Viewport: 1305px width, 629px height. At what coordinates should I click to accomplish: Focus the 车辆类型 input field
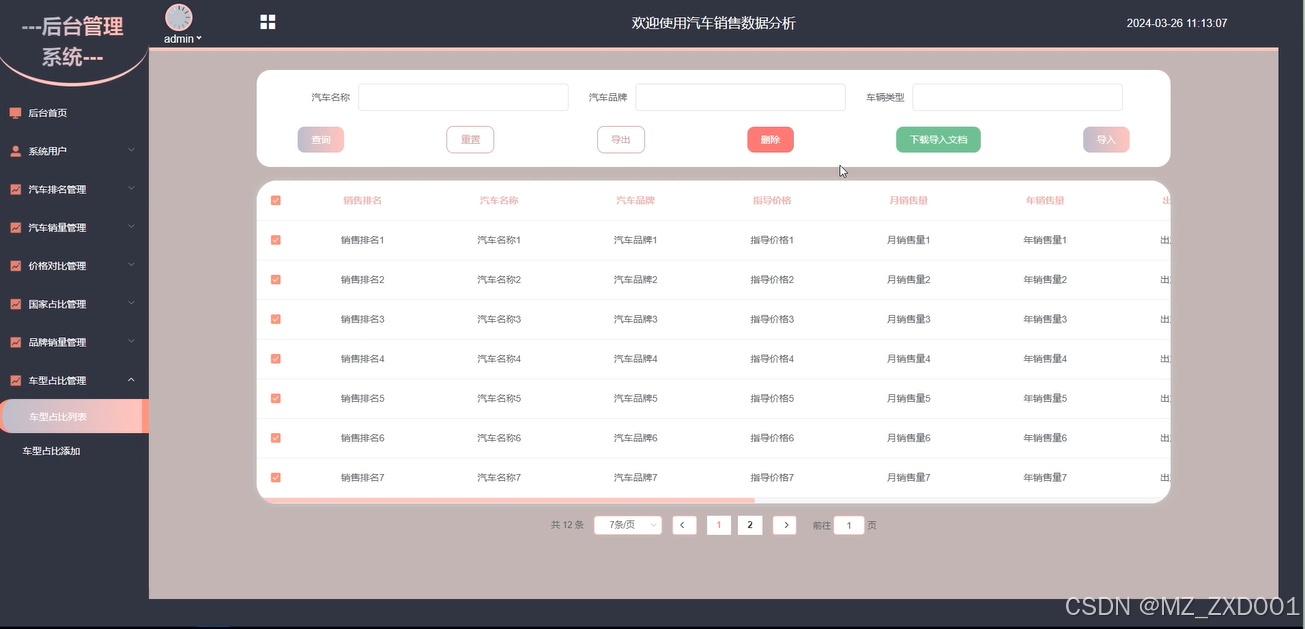pos(1017,97)
